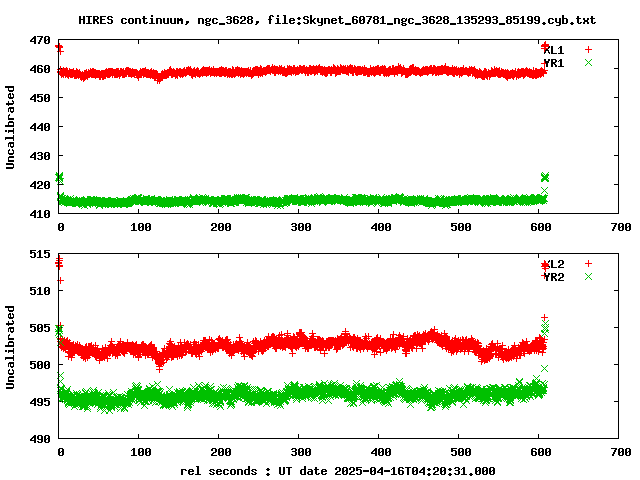Click the 490 tick label on bottom plot

point(40,439)
